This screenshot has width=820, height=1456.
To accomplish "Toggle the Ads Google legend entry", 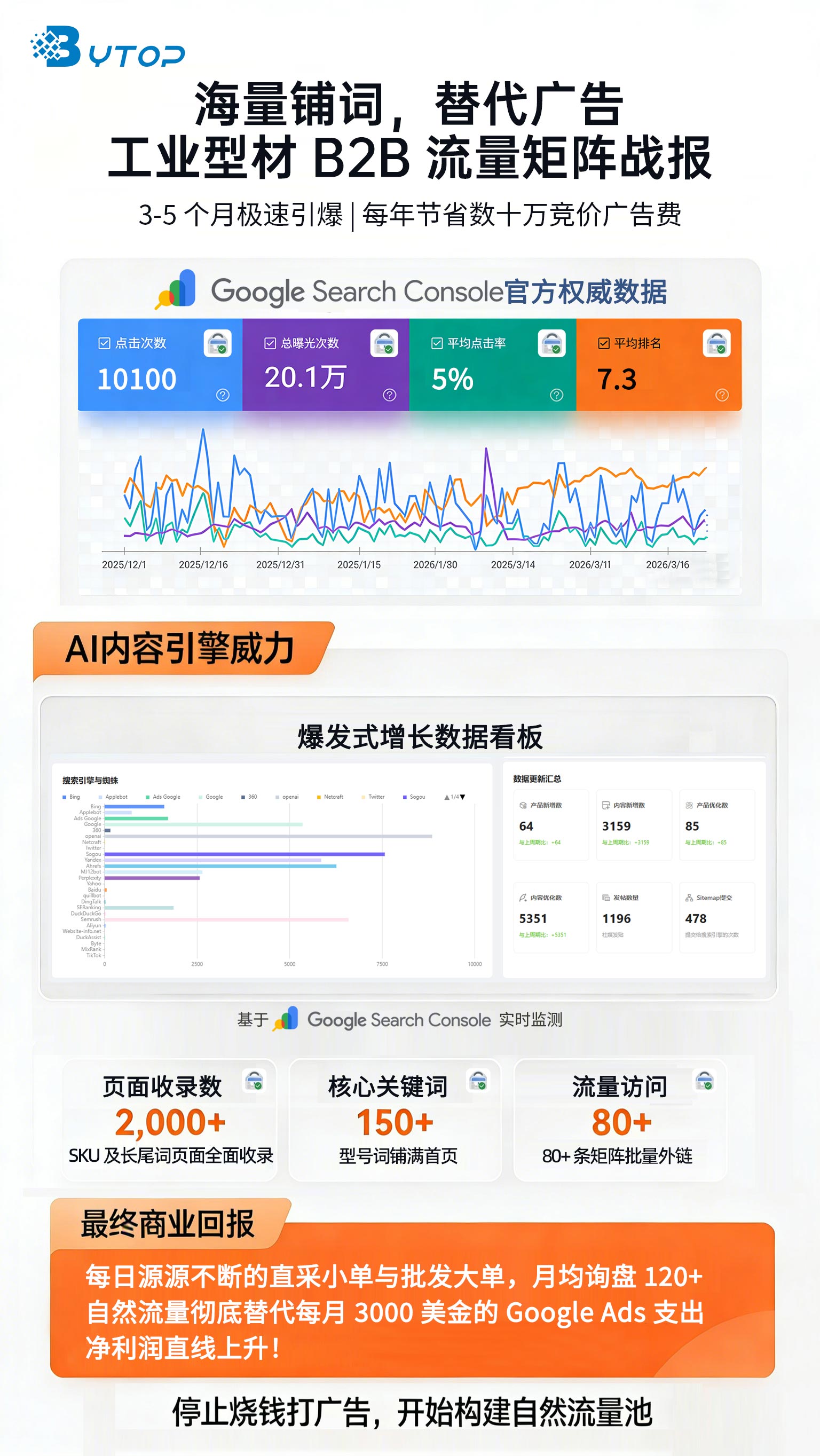I will click(163, 797).
